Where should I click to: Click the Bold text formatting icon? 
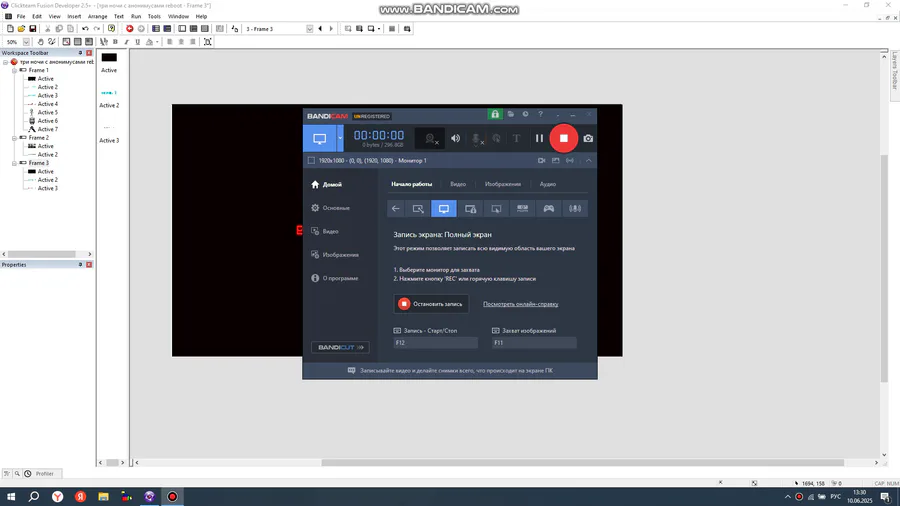115,42
